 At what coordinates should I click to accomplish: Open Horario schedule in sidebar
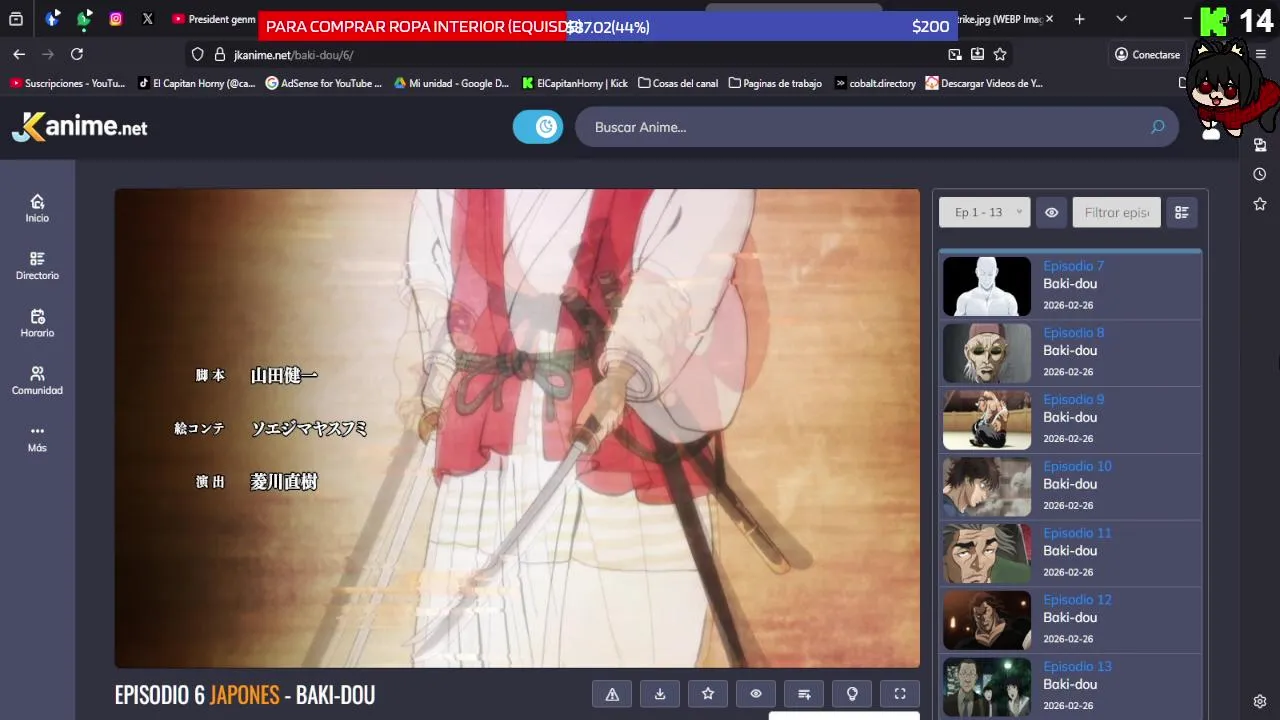[37, 323]
